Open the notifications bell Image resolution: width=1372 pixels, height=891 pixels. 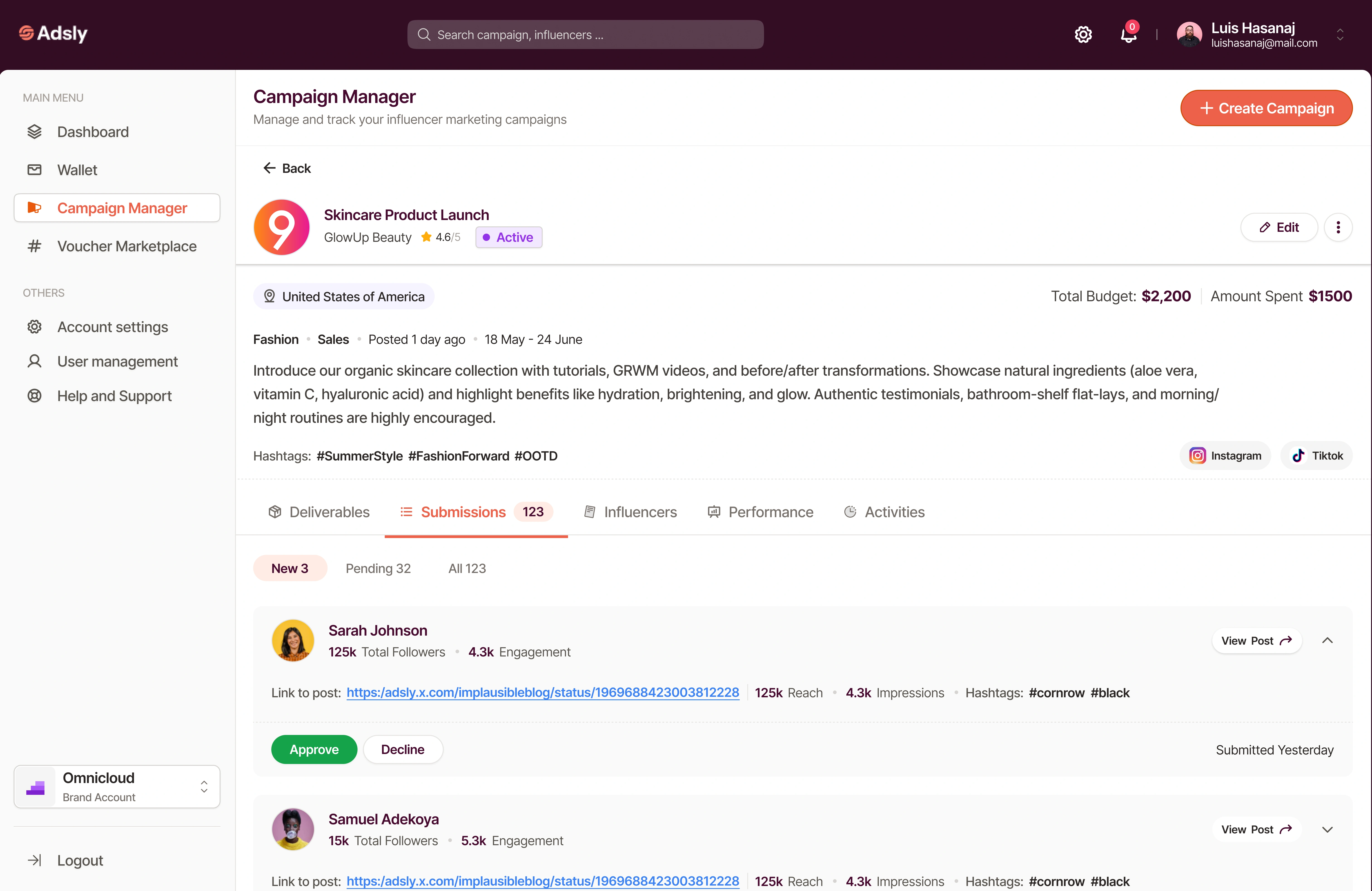coord(1128,34)
